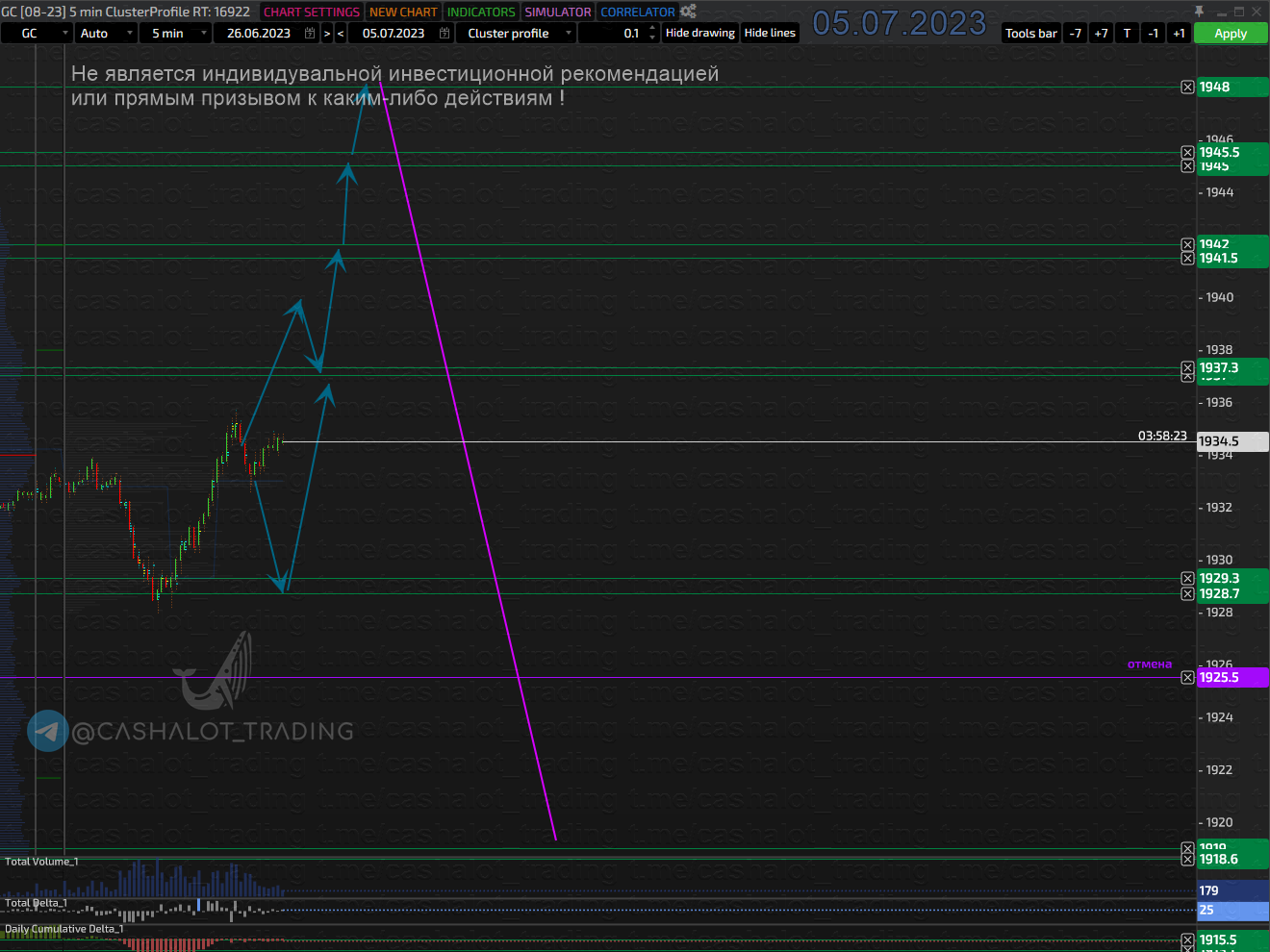This screenshot has width=1270, height=952.
Task: Click the green Apply button
Action: tap(1231, 33)
